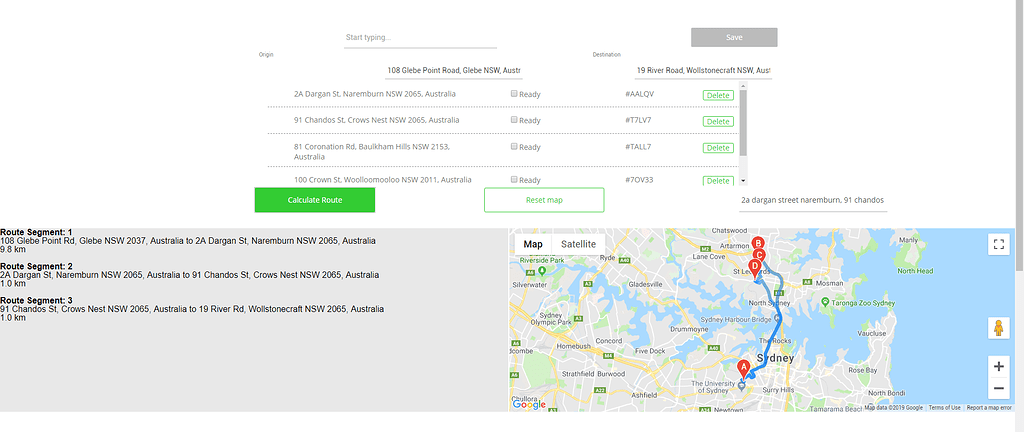The image size is (1024, 432).
Task: Click the Taronga Zoo Sydney map pin
Action: (825, 301)
